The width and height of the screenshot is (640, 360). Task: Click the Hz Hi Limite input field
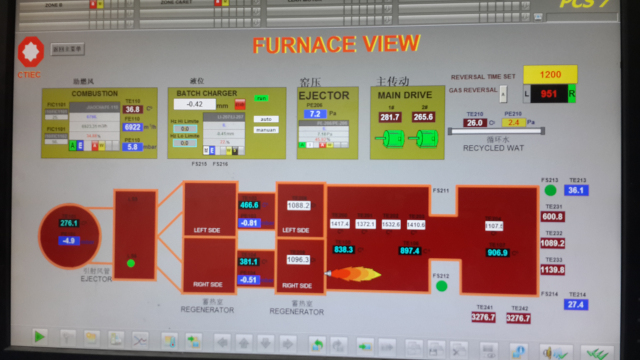pyautogui.click(x=184, y=129)
